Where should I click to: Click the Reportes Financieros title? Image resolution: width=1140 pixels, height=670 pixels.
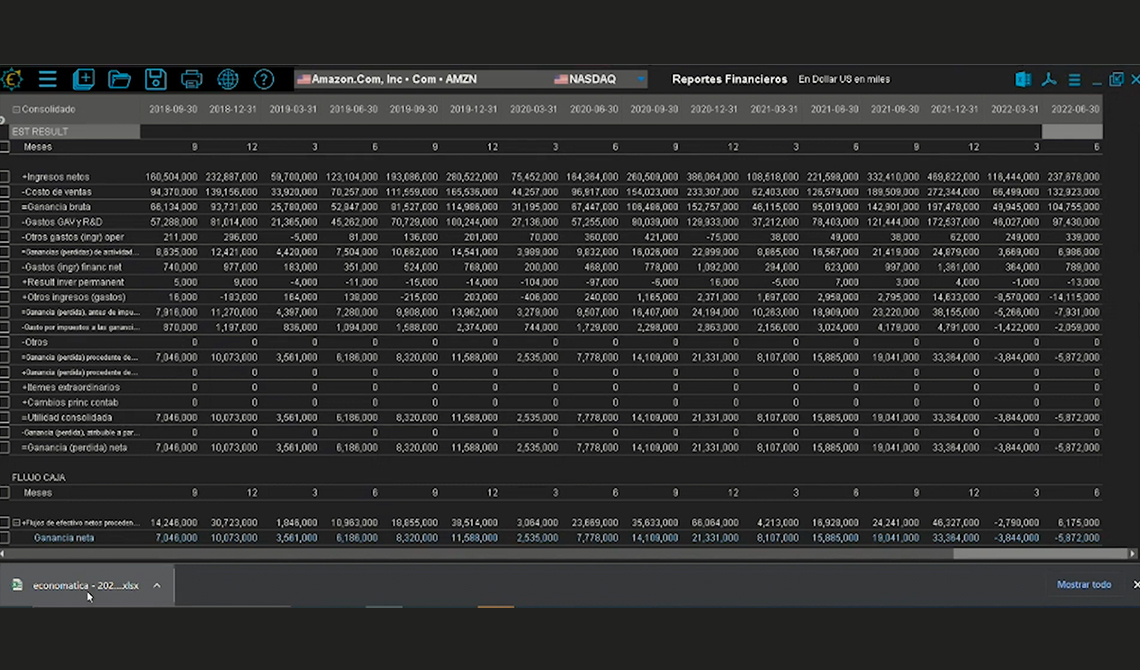pos(729,79)
